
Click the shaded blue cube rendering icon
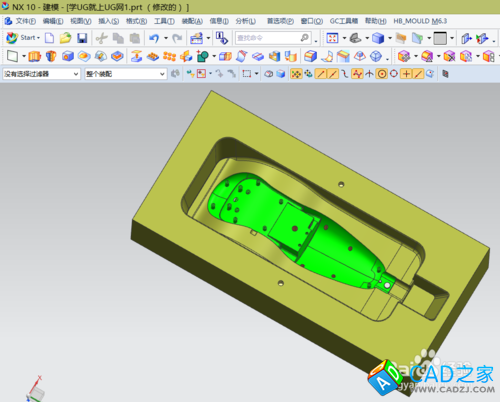coord(378,38)
